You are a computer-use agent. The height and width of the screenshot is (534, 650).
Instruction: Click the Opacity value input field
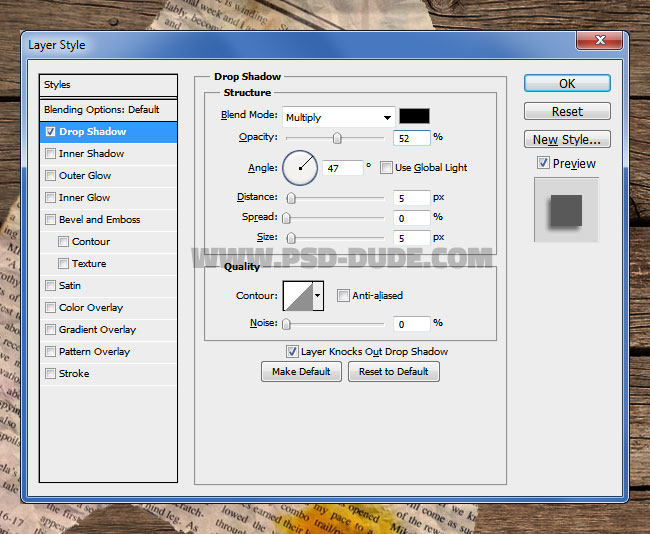tap(412, 137)
